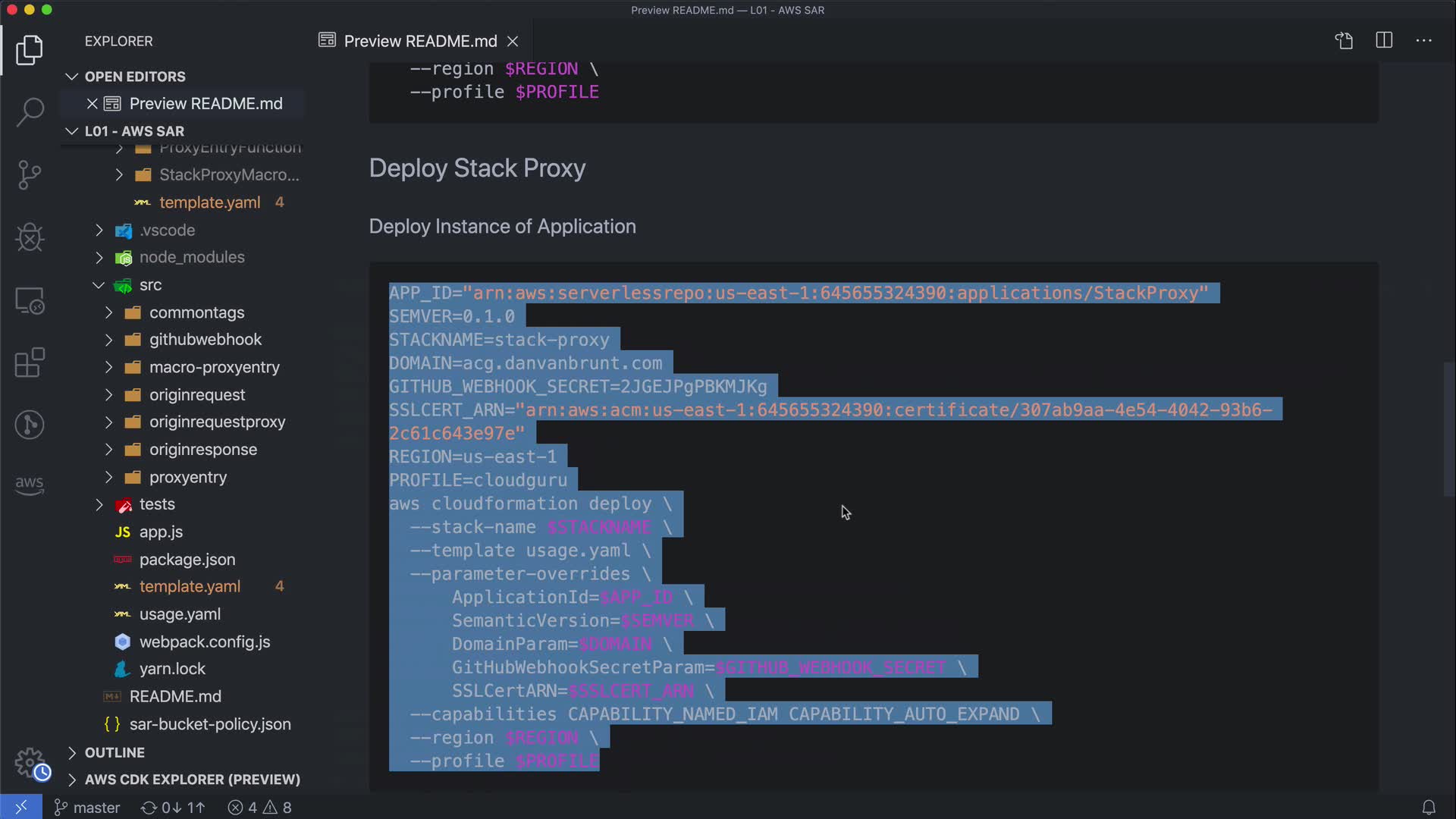Open the AWS Toolkit panel

[30, 485]
